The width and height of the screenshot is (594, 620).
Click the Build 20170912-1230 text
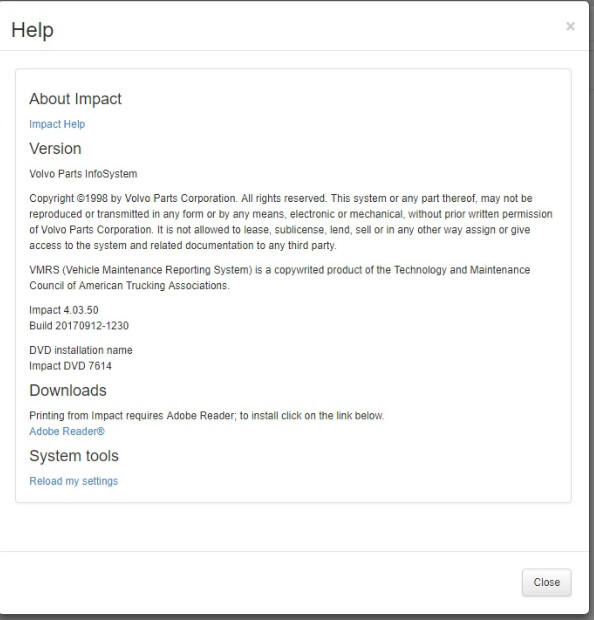point(79,326)
